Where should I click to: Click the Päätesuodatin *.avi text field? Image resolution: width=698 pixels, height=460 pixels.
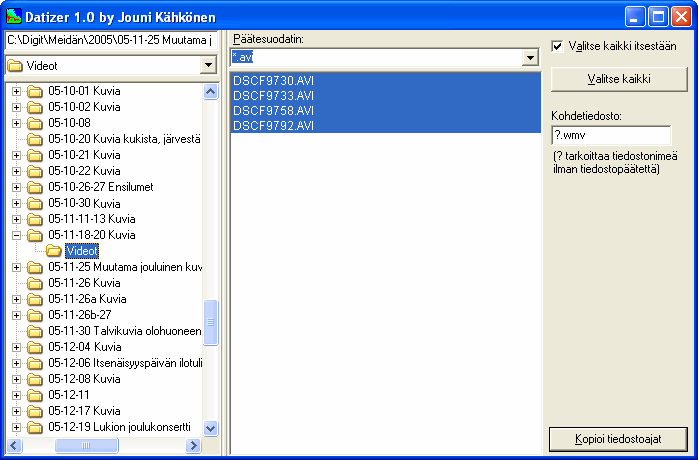click(x=377, y=58)
